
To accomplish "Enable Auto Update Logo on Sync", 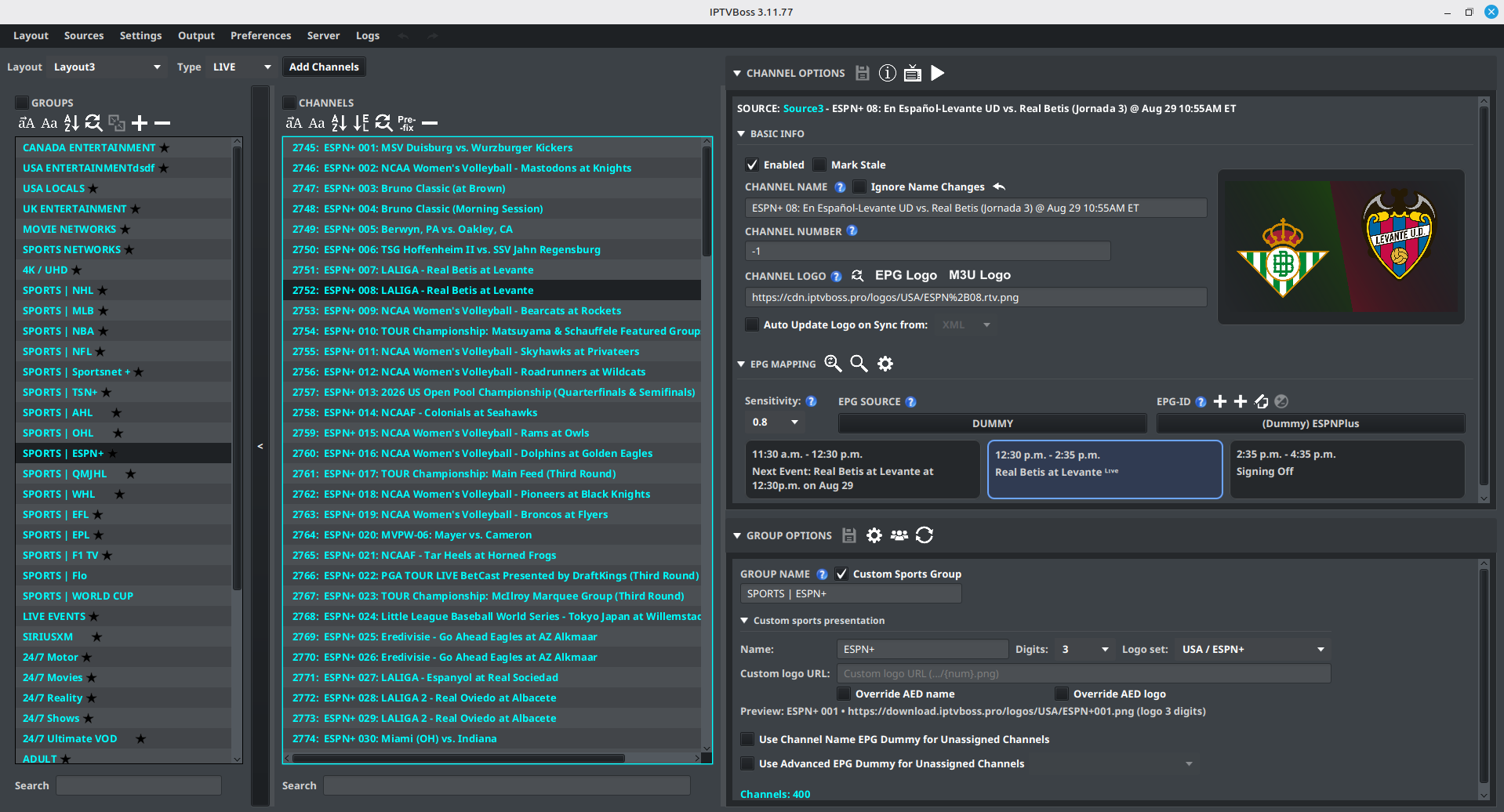I will point(752,324).
